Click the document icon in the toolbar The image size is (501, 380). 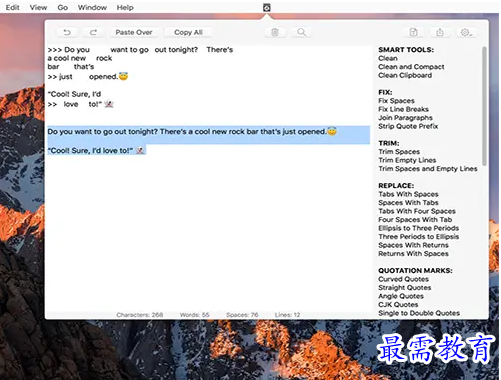coord(413,32)
